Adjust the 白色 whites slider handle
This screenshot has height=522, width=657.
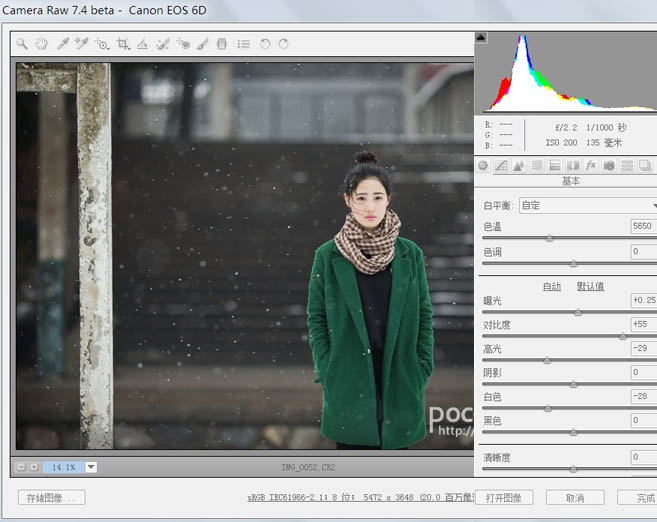tap(548, 408)
